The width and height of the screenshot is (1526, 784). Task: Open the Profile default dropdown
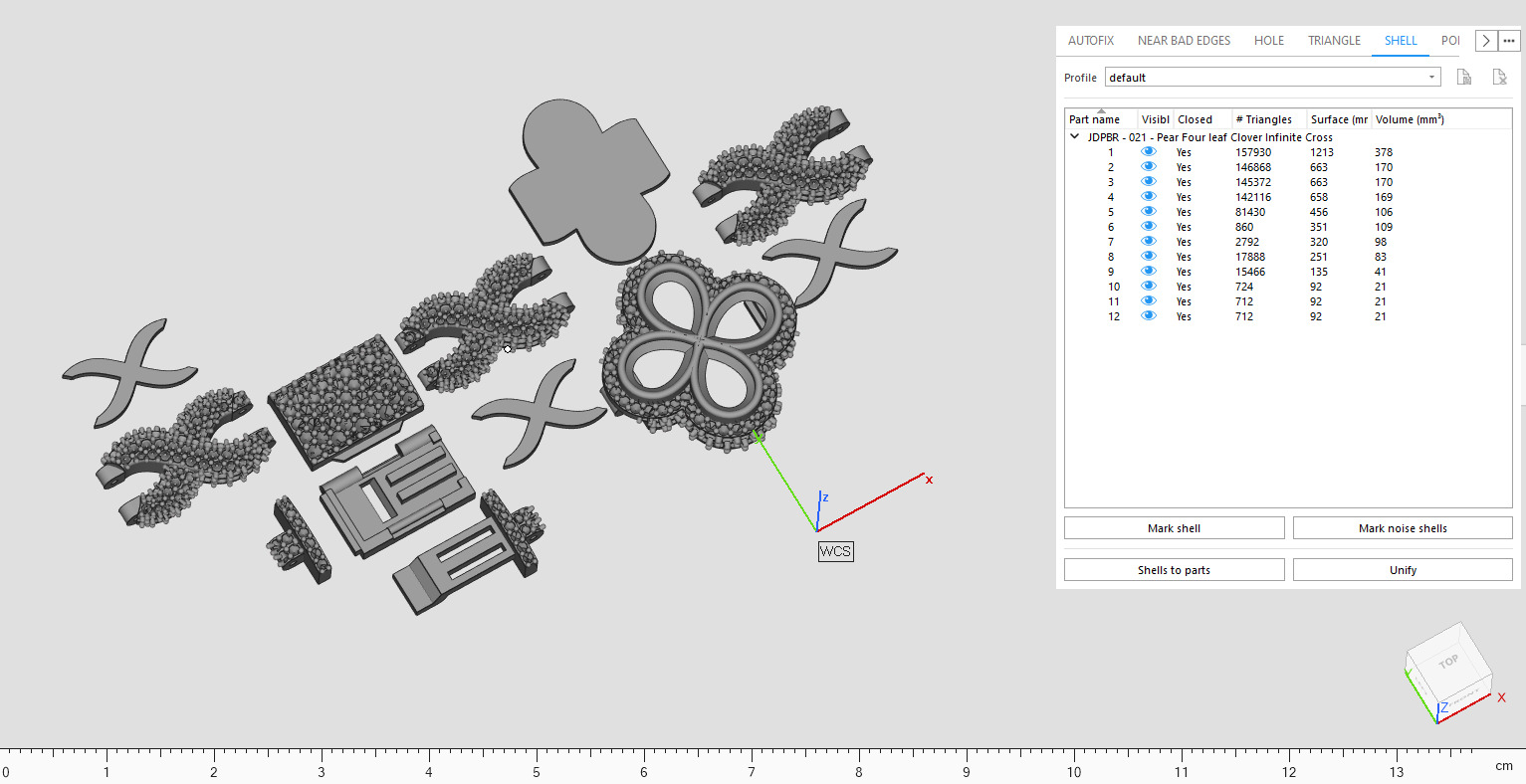click(x=1273, y=78)
